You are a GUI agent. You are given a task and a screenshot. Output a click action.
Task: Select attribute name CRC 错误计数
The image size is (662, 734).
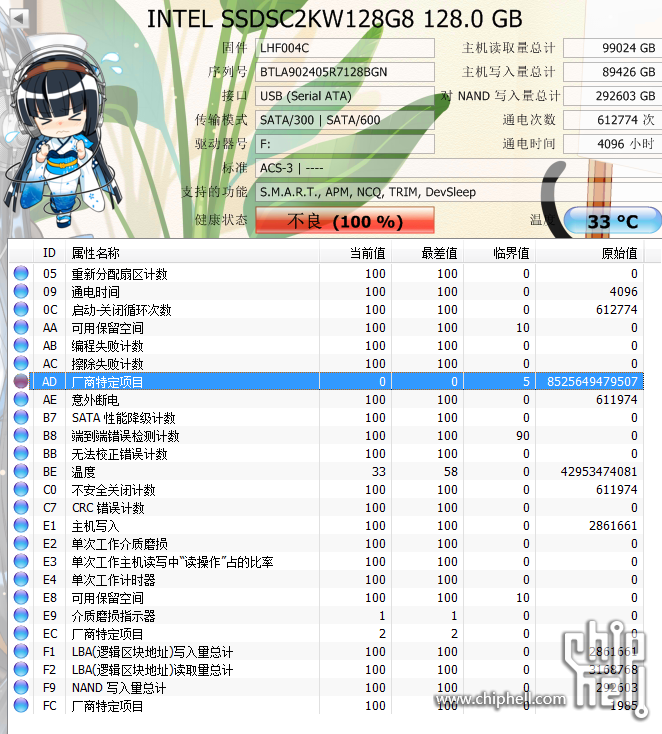point(108,508)
